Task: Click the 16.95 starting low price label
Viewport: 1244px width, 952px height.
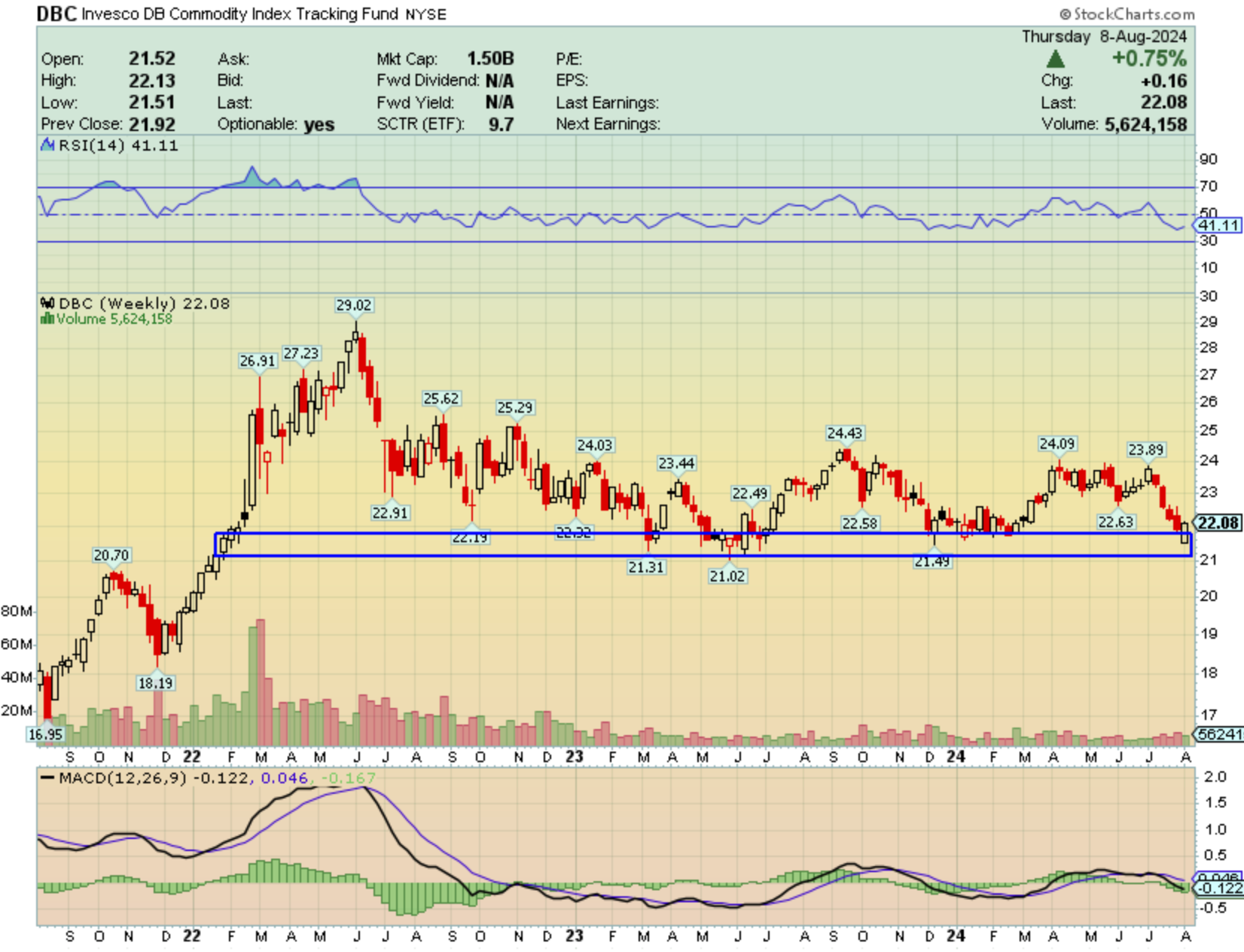Action: pyautogui.click(x=45, y=734)
